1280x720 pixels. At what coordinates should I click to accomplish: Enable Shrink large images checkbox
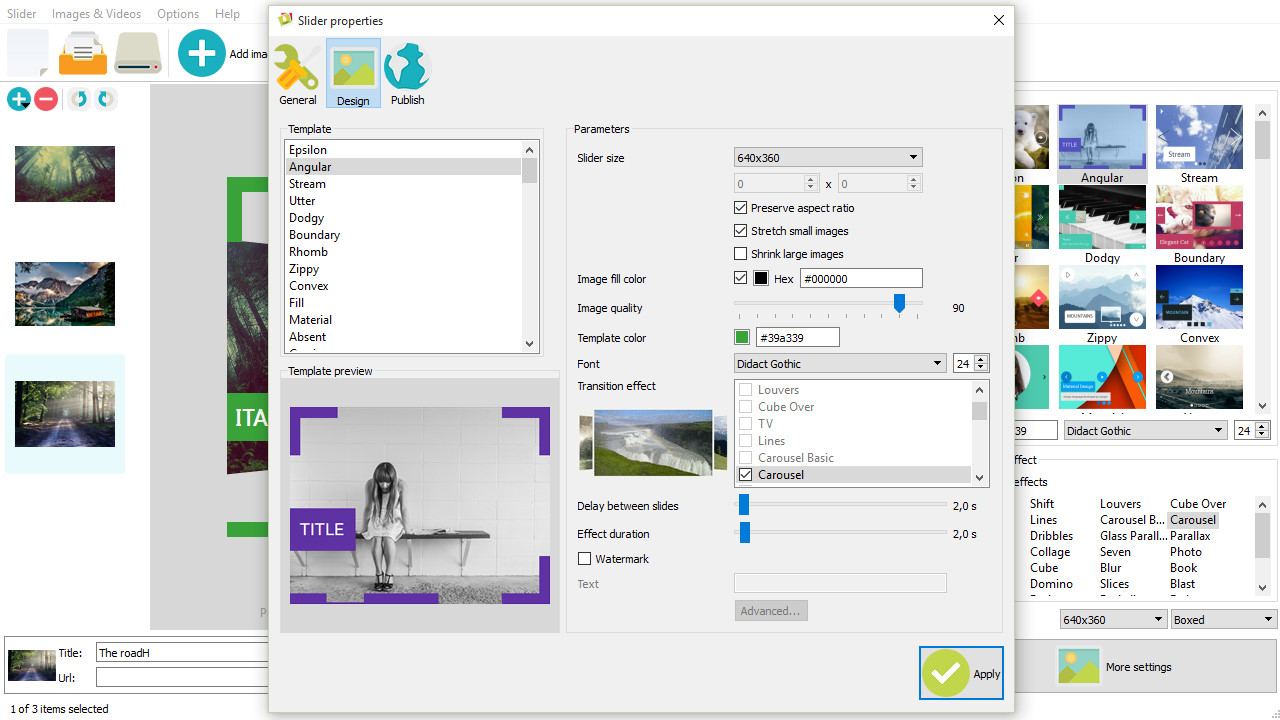point(741,254)
